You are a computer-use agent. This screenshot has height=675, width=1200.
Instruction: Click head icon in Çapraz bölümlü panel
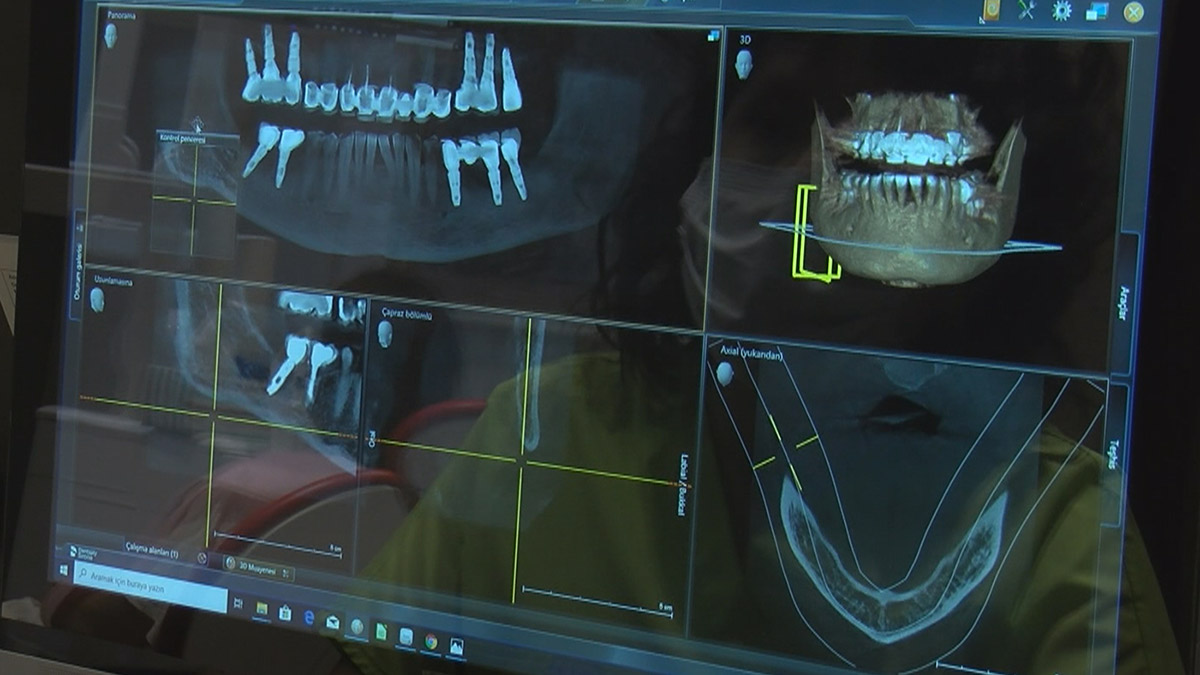[384, 333]
